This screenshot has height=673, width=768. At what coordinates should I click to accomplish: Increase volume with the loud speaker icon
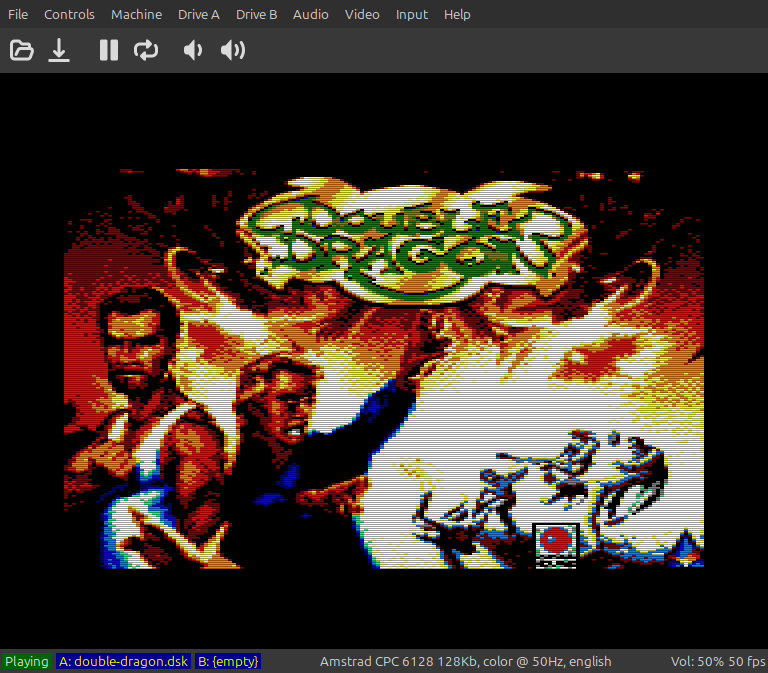(x=233, y=50)
